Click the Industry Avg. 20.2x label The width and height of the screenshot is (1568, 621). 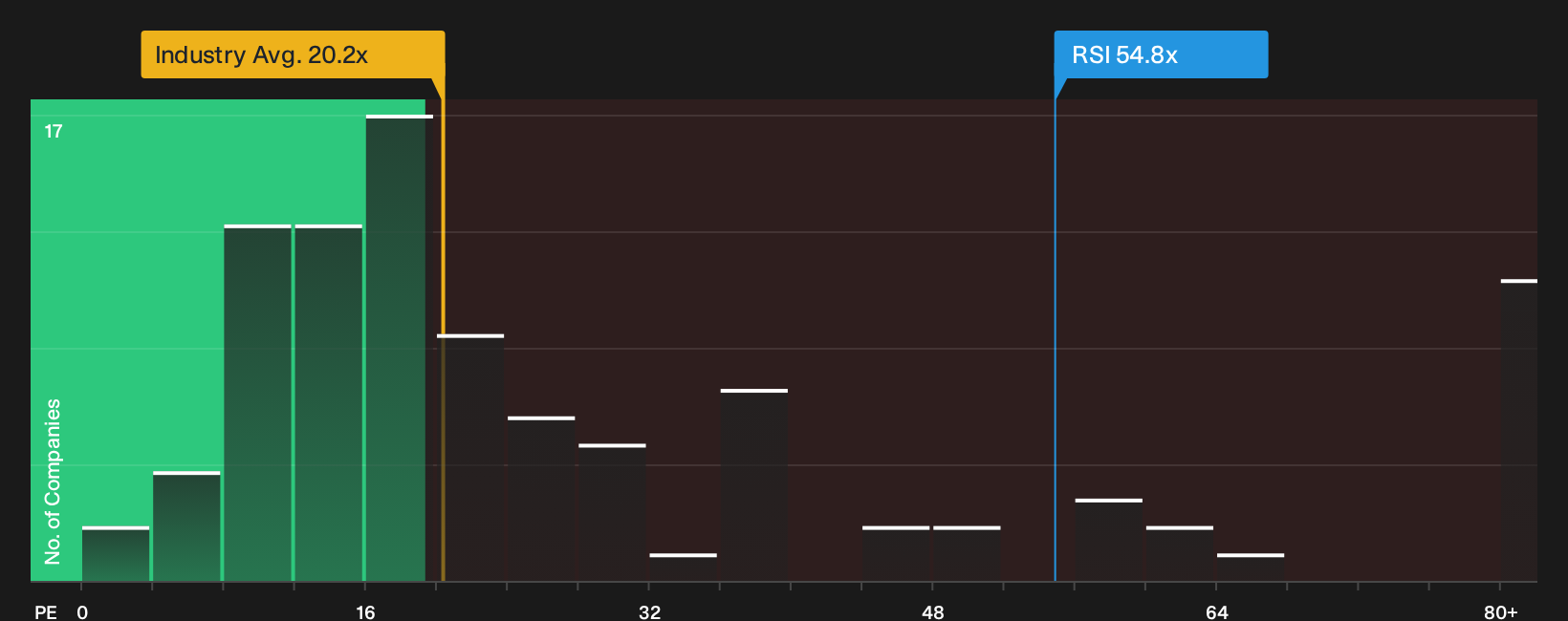pos(293,54)
